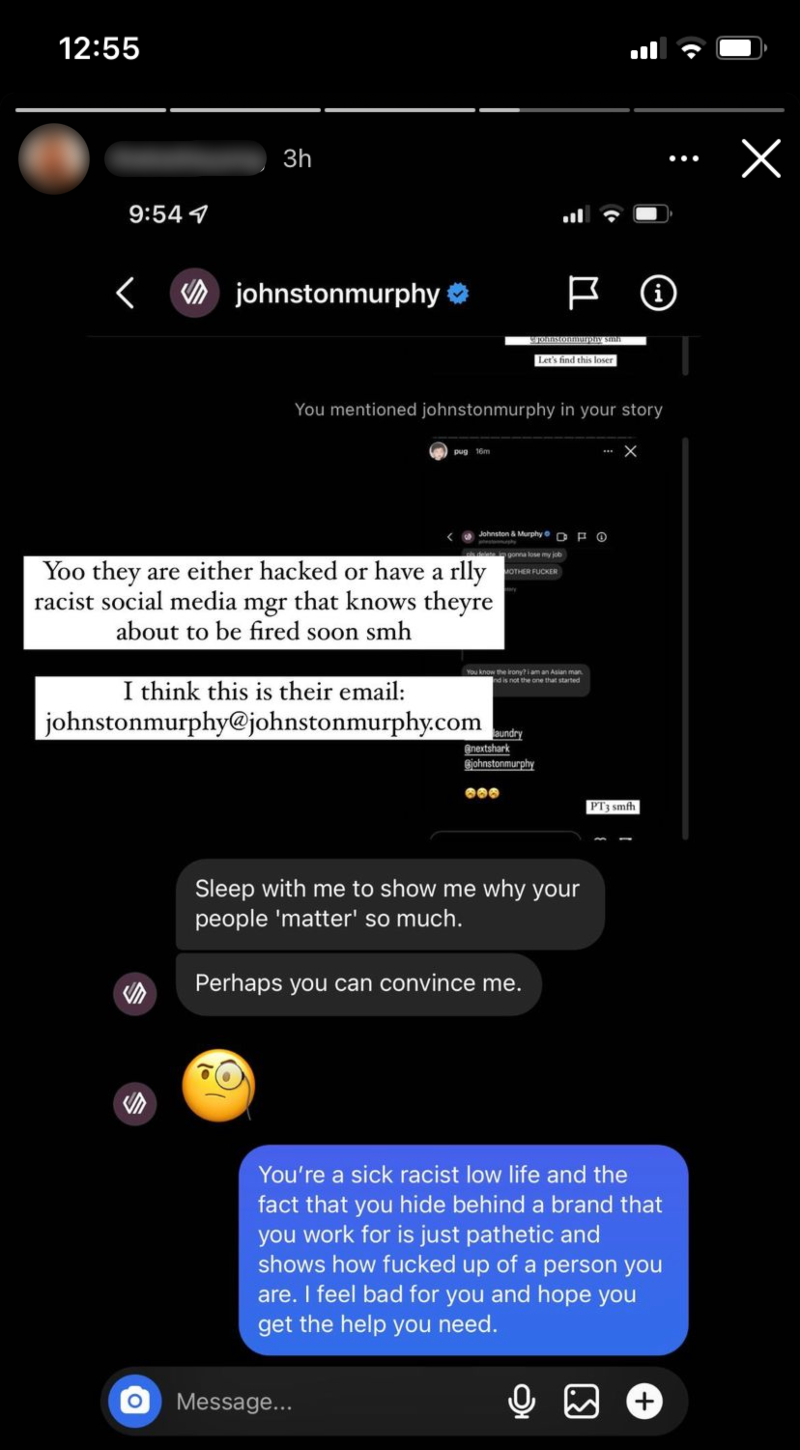The height and width of the screenshot is (1450, 800).
Task: Tap the plus icon in the message bar
Action: click(x=644, y=1402)
